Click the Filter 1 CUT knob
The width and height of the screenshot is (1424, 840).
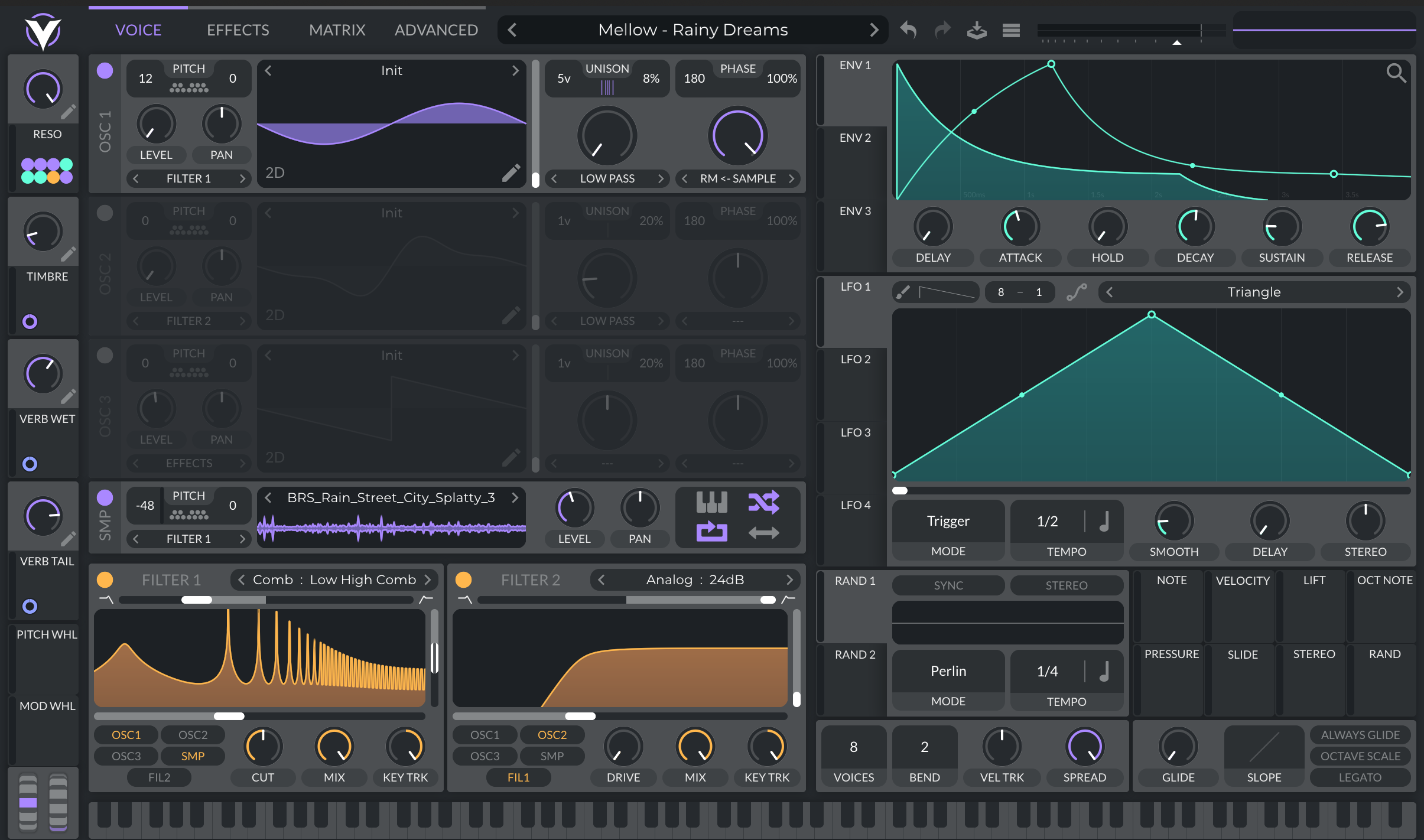263,747
